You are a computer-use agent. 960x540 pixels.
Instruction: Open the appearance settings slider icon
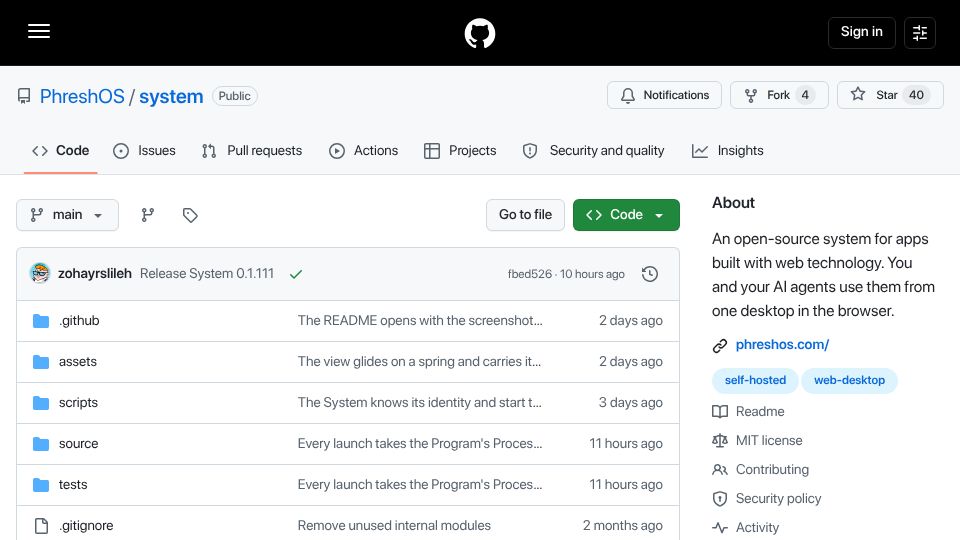pos(920,33)
